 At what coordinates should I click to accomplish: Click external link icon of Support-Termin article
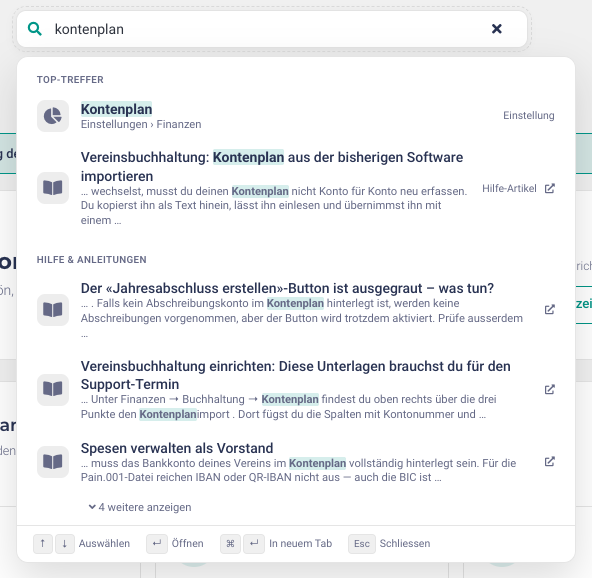click(550, 389)
